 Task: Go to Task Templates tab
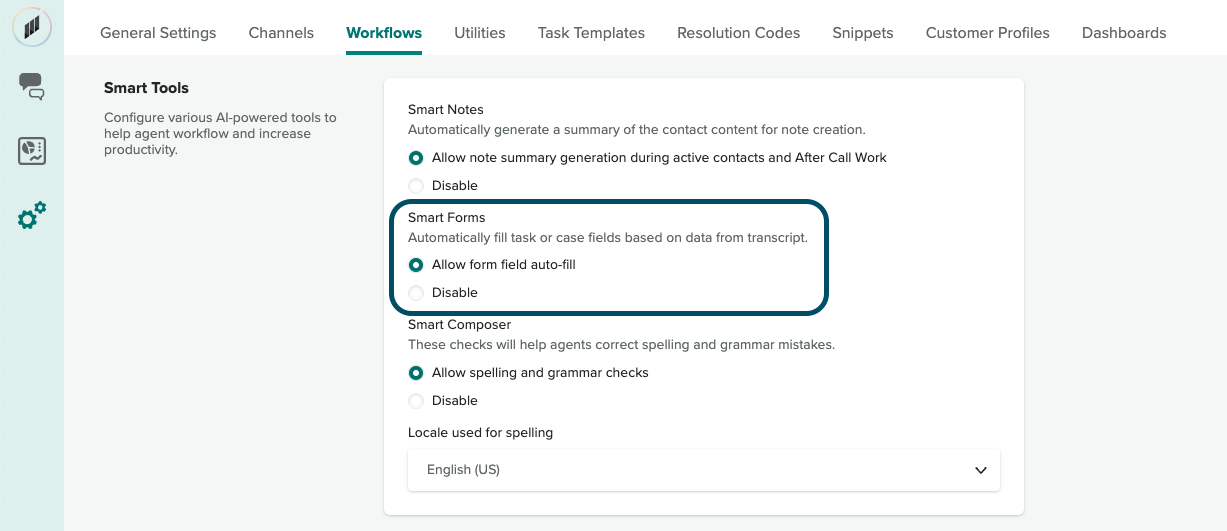pos(591,33)
